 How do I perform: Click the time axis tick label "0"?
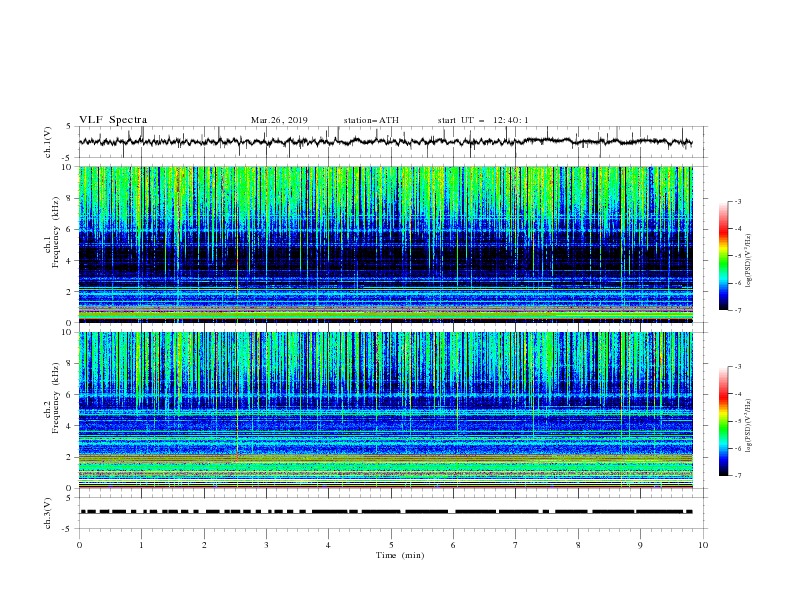(79, 545)
